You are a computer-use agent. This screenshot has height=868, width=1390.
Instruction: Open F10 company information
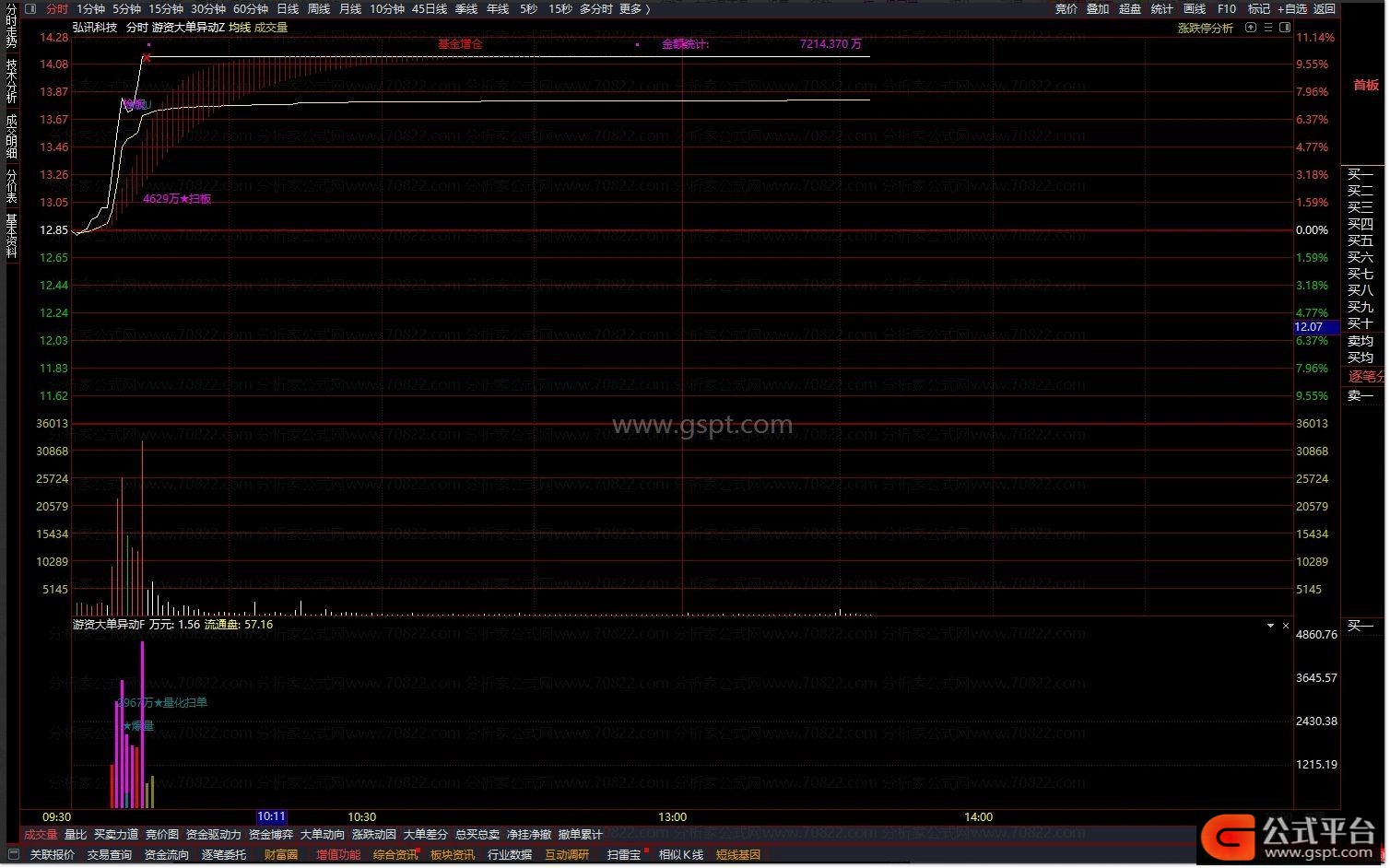(1227, 9)
